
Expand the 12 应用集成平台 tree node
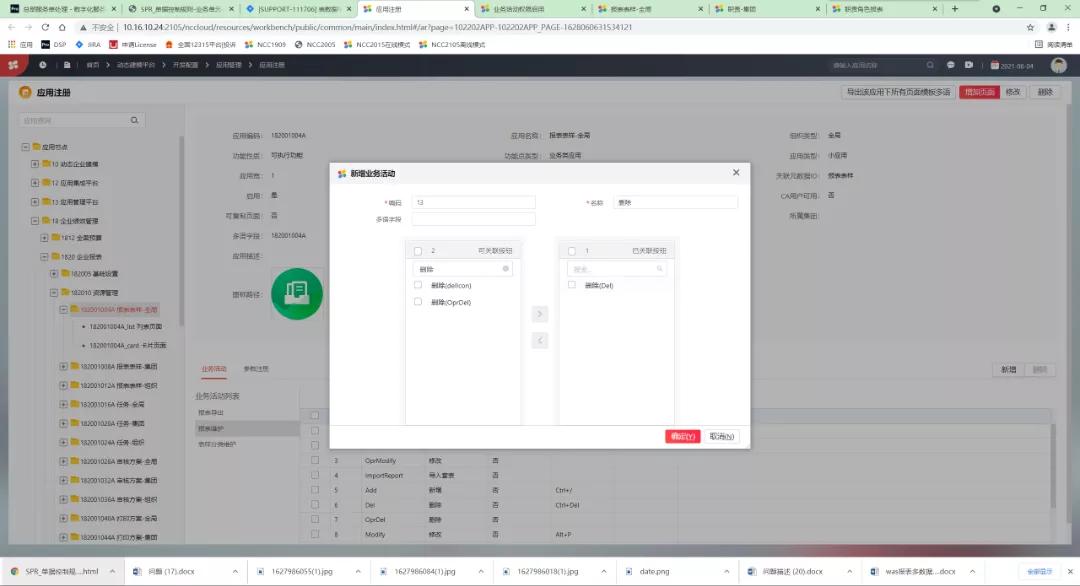pyautogui.click(x=34, y=182)
